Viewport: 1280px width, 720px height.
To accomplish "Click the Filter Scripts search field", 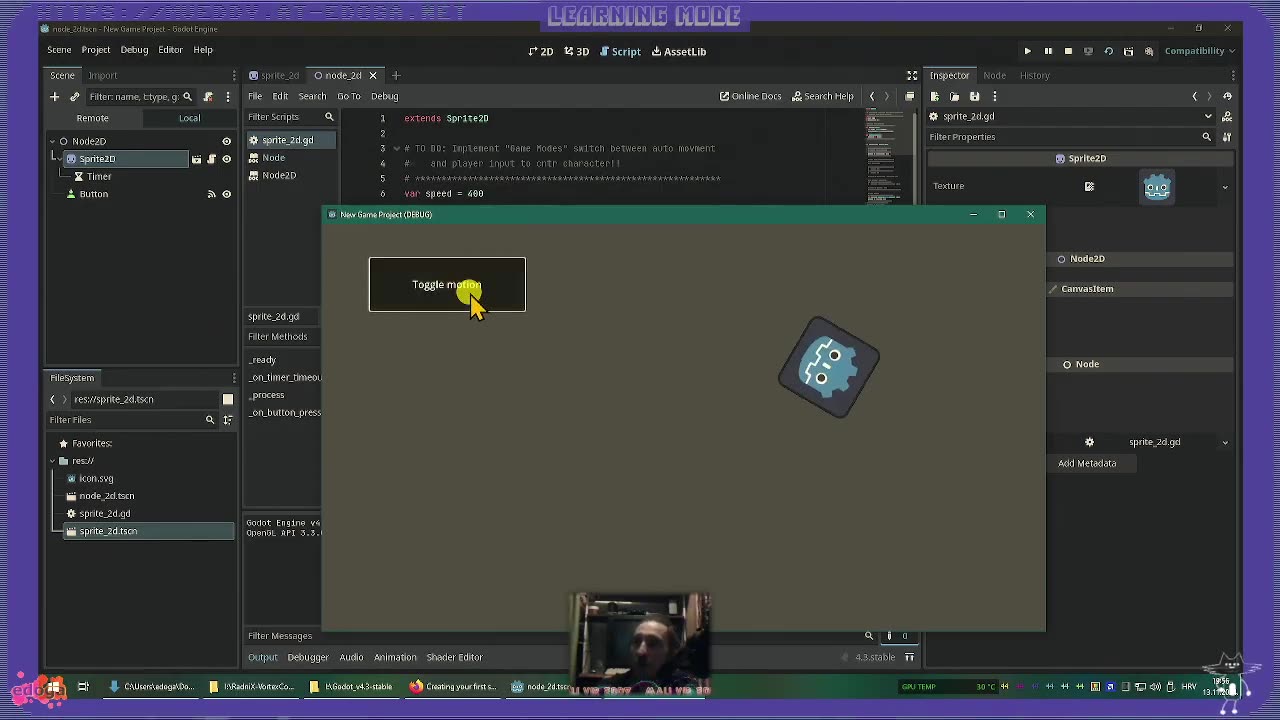I will (x=290, y=117).
